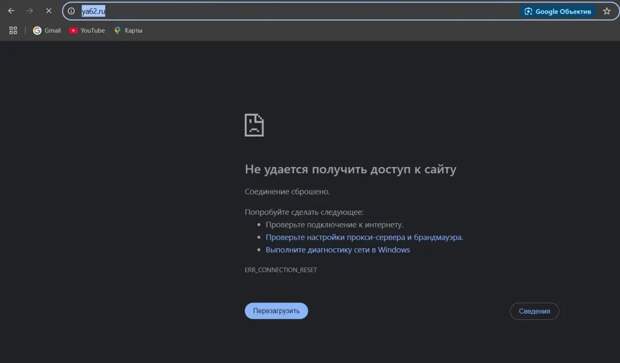The image size is (620, 363).
Task: Bookmark this page with the star icon
Action: click(607, 11)
